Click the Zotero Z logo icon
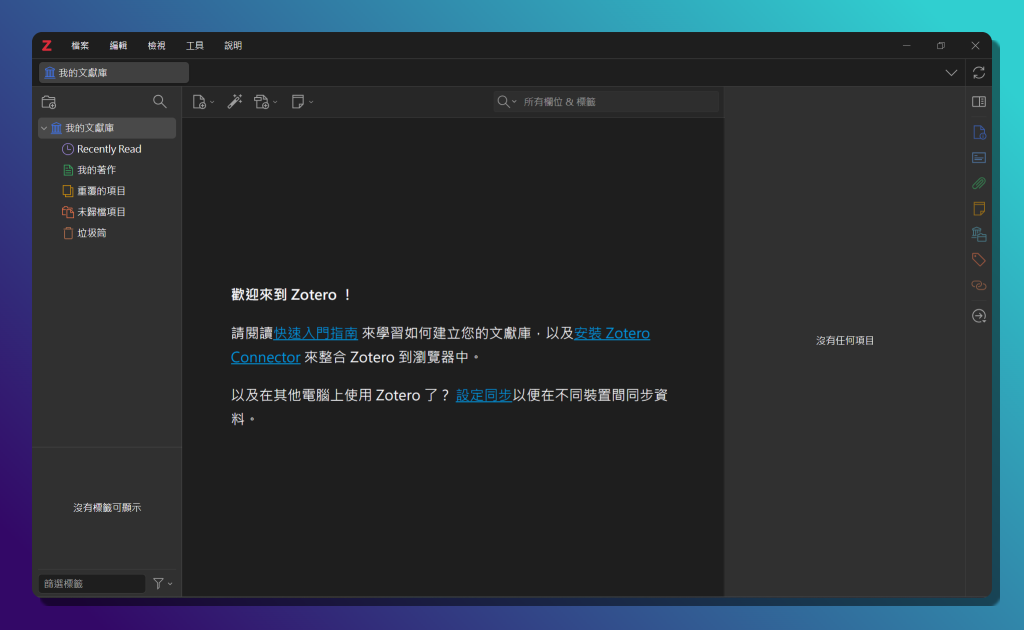1024x630 pixels. pyautogui.click(x=47, y=46)
